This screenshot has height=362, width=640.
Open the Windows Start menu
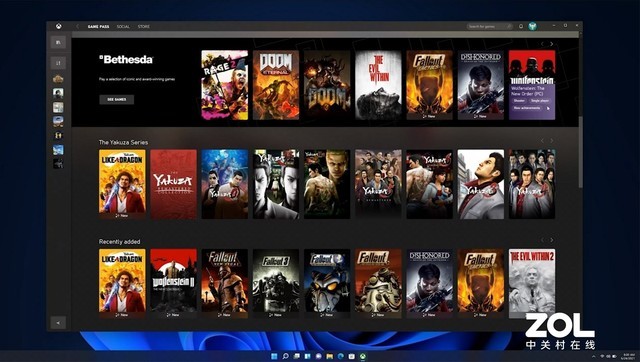click(x=274, y=356)
